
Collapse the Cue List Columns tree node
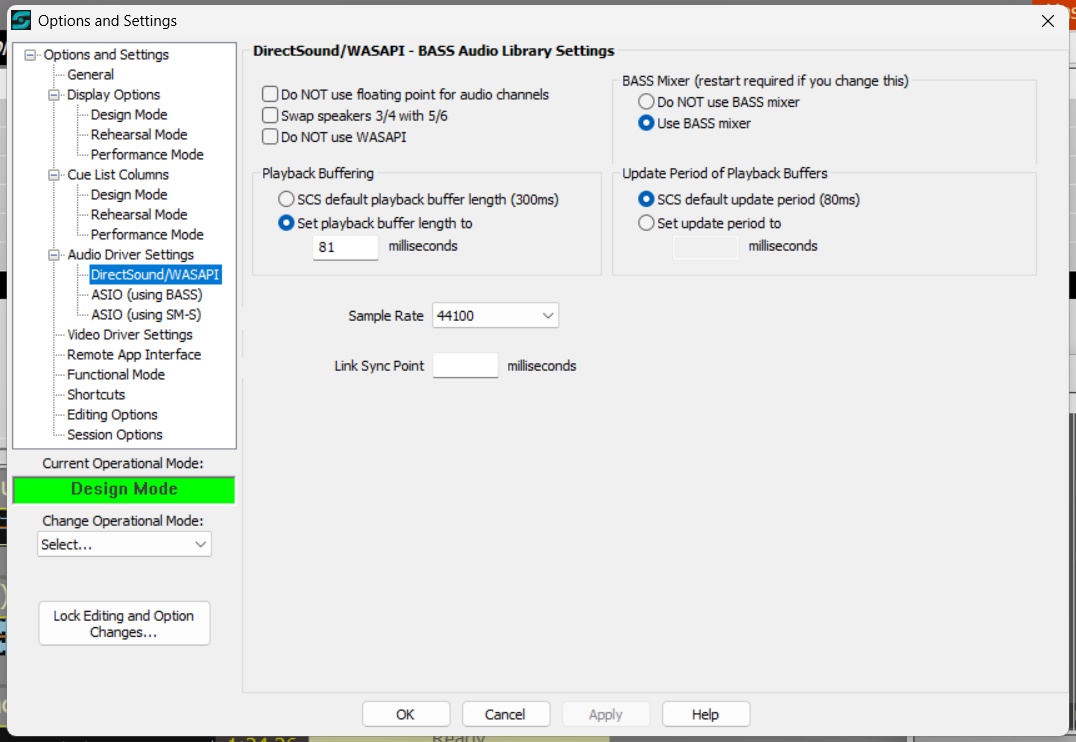pyautogui.click(x=54, y=175)
